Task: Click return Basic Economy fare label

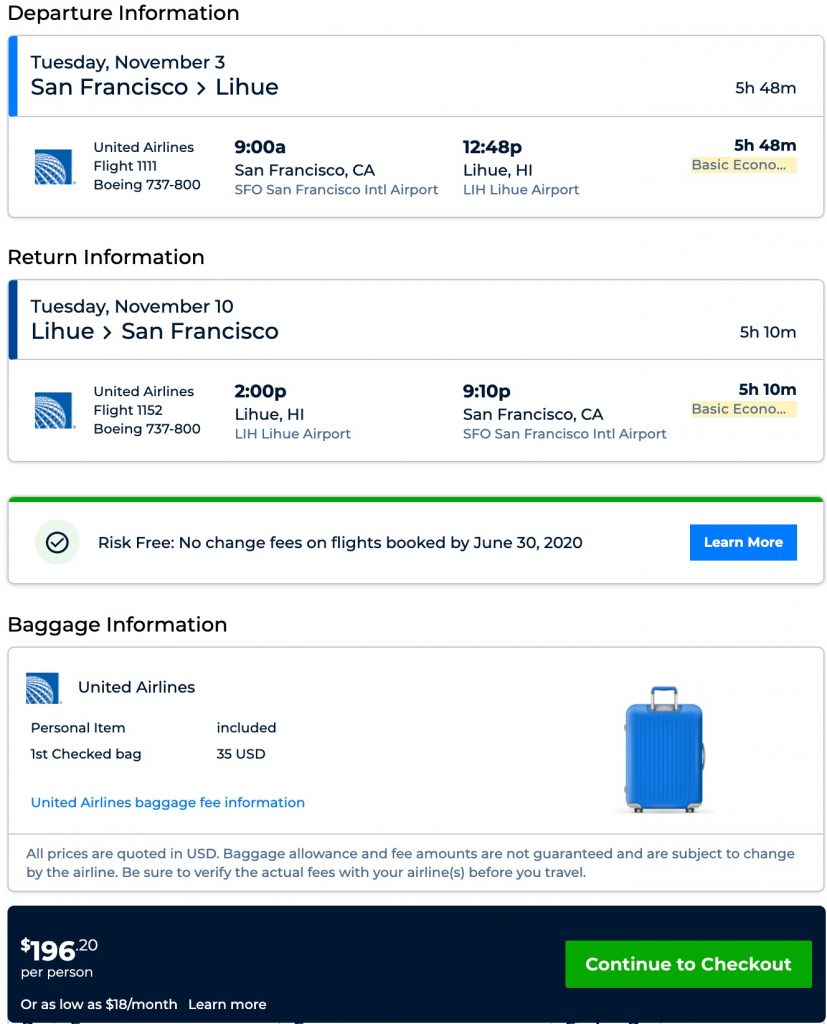Action: click(743, 409)
